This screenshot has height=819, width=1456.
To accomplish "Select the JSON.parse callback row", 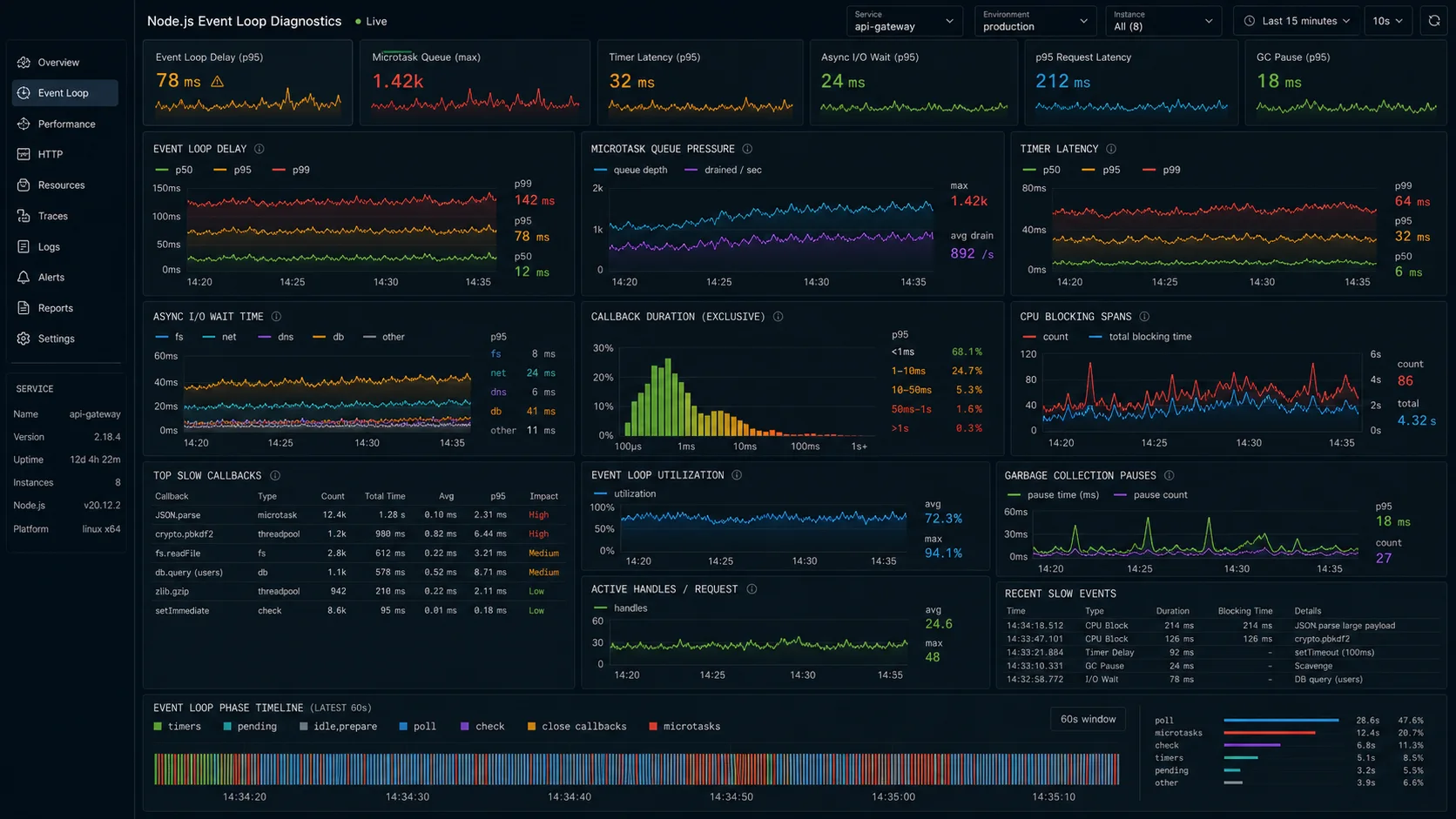I will click(x=357, y=515).
